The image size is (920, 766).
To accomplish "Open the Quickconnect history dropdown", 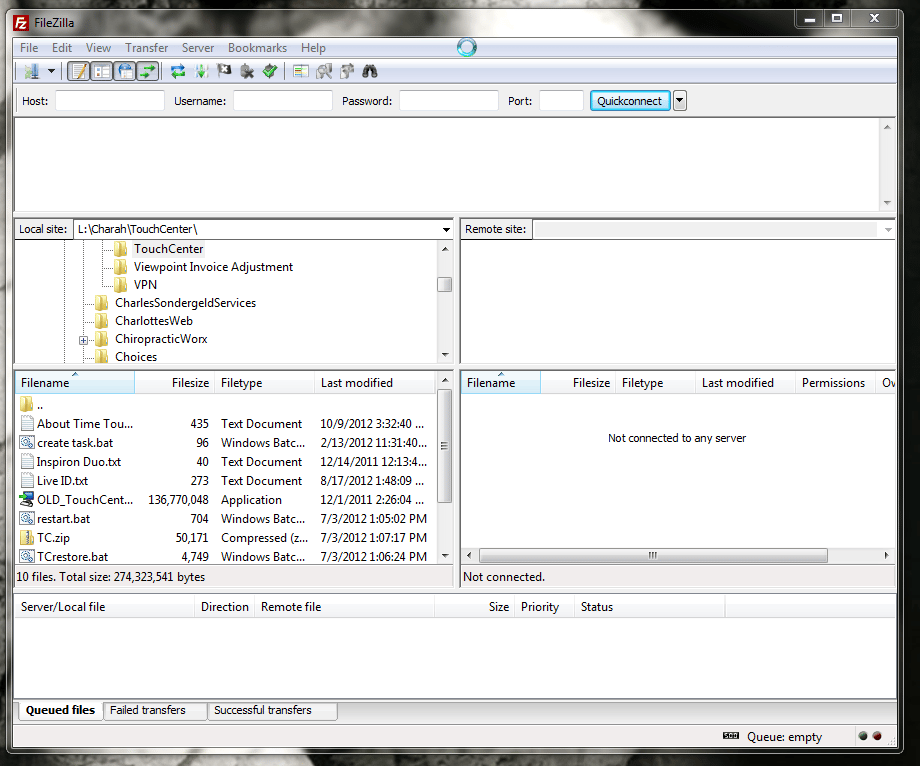I will click(x=679, y=101).
